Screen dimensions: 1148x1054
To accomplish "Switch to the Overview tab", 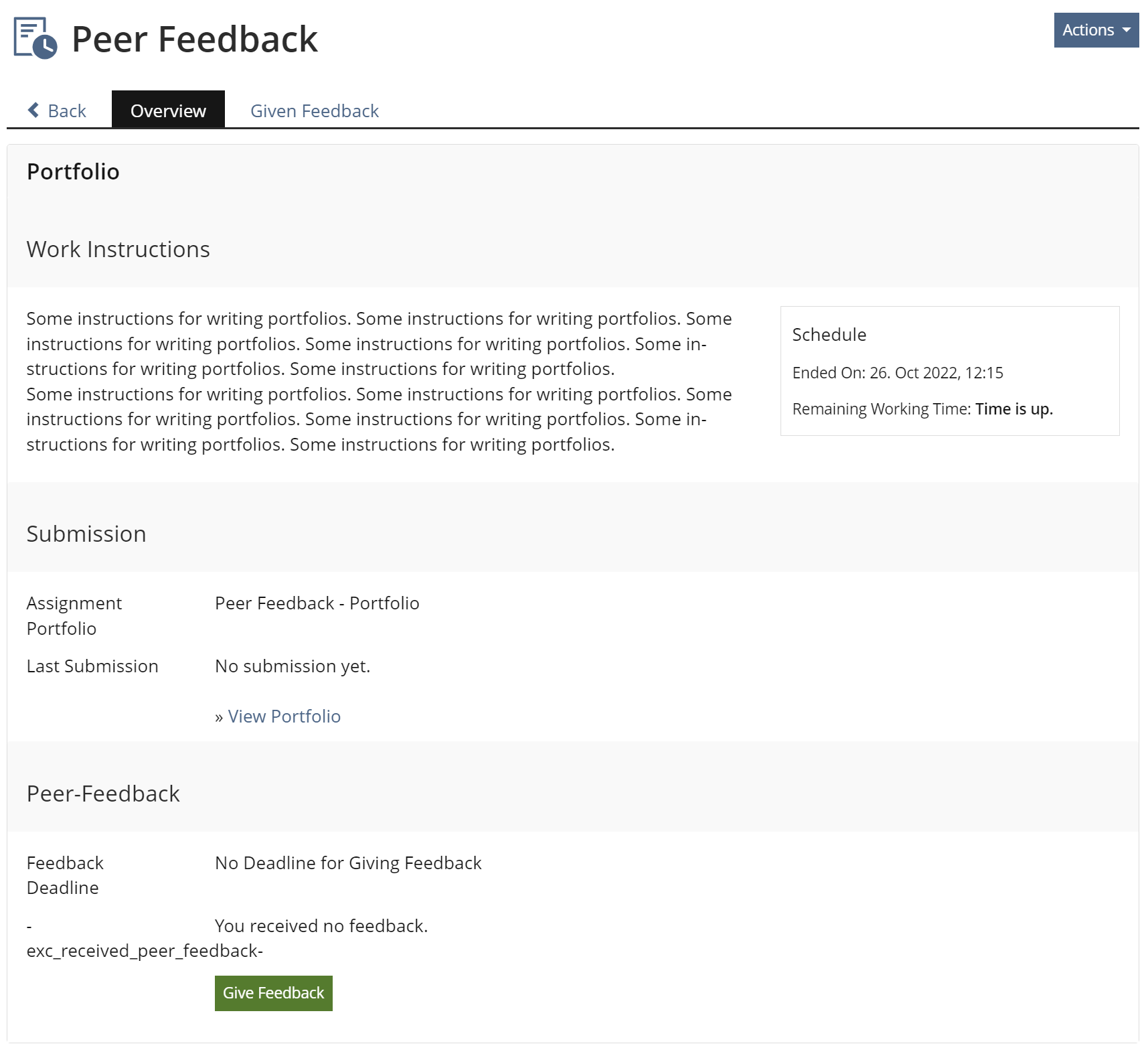I will (x=168, y=110).
